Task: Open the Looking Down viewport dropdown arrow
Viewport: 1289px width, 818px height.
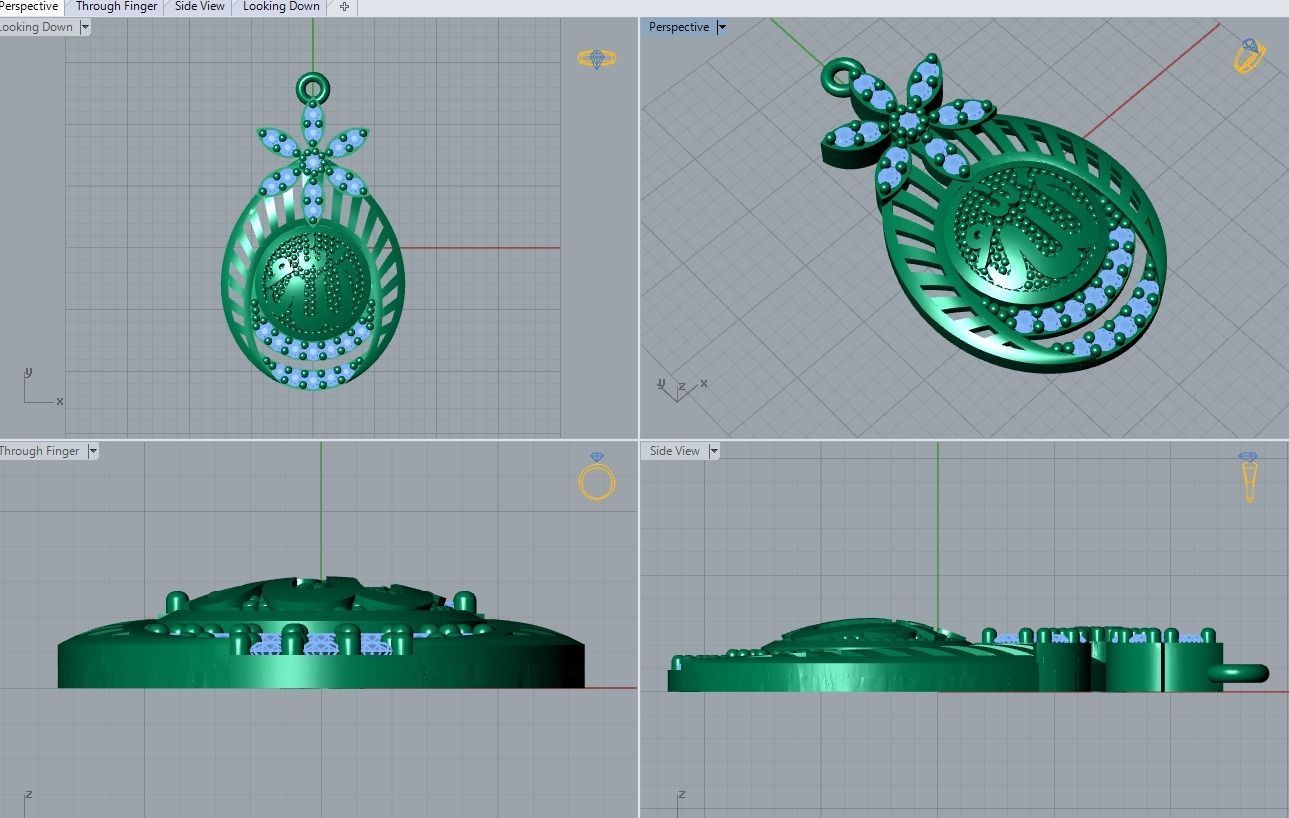Action: click(85, 28)
